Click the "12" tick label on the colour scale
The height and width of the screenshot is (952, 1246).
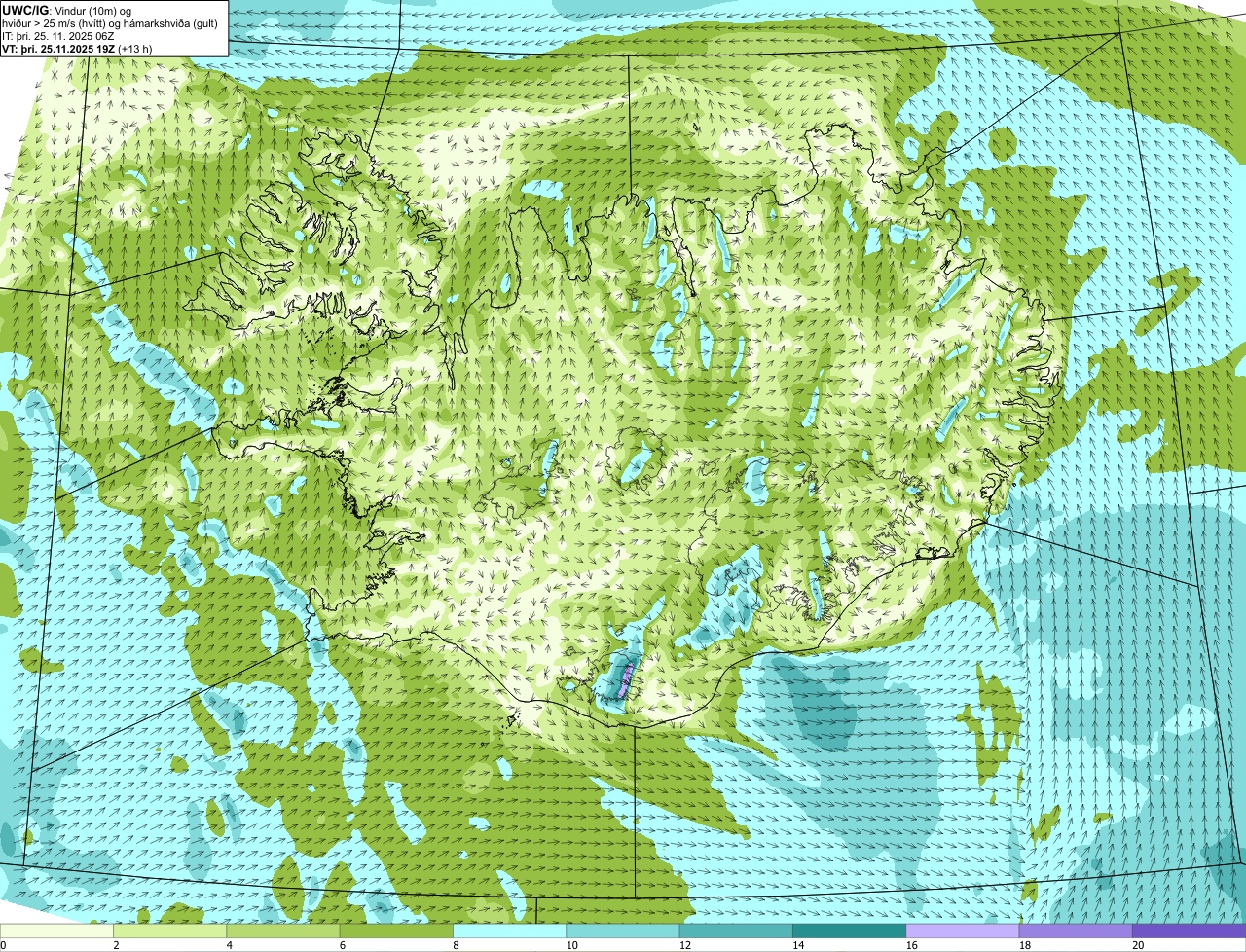coord(684,945)
